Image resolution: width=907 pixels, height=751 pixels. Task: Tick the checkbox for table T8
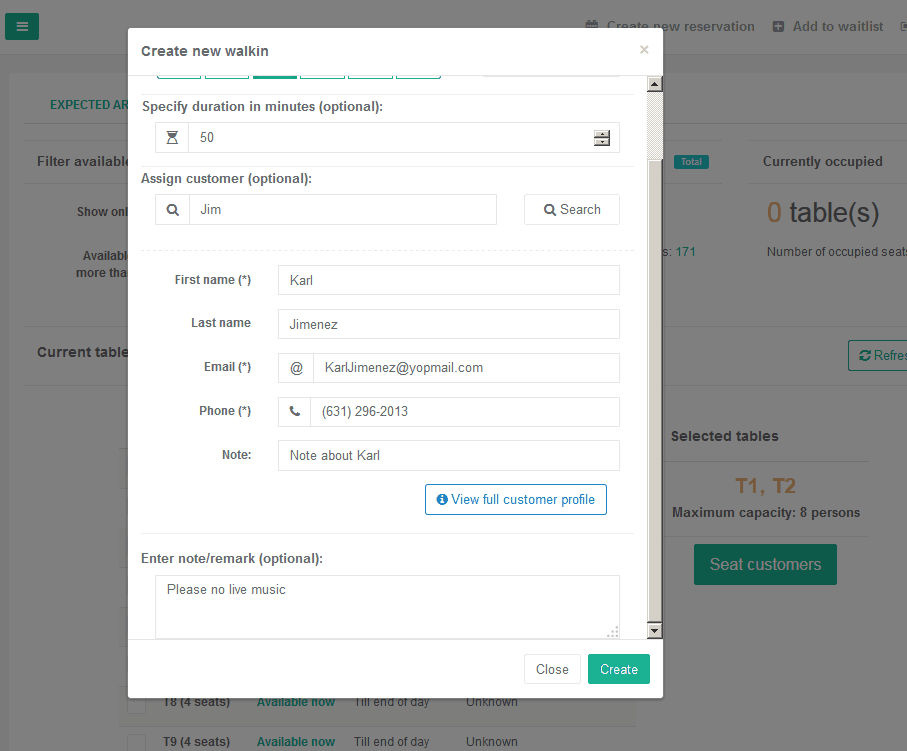click(137, 705)
